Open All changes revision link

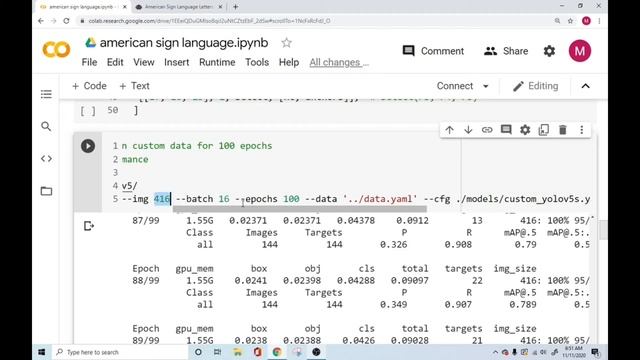coord(339,62)
